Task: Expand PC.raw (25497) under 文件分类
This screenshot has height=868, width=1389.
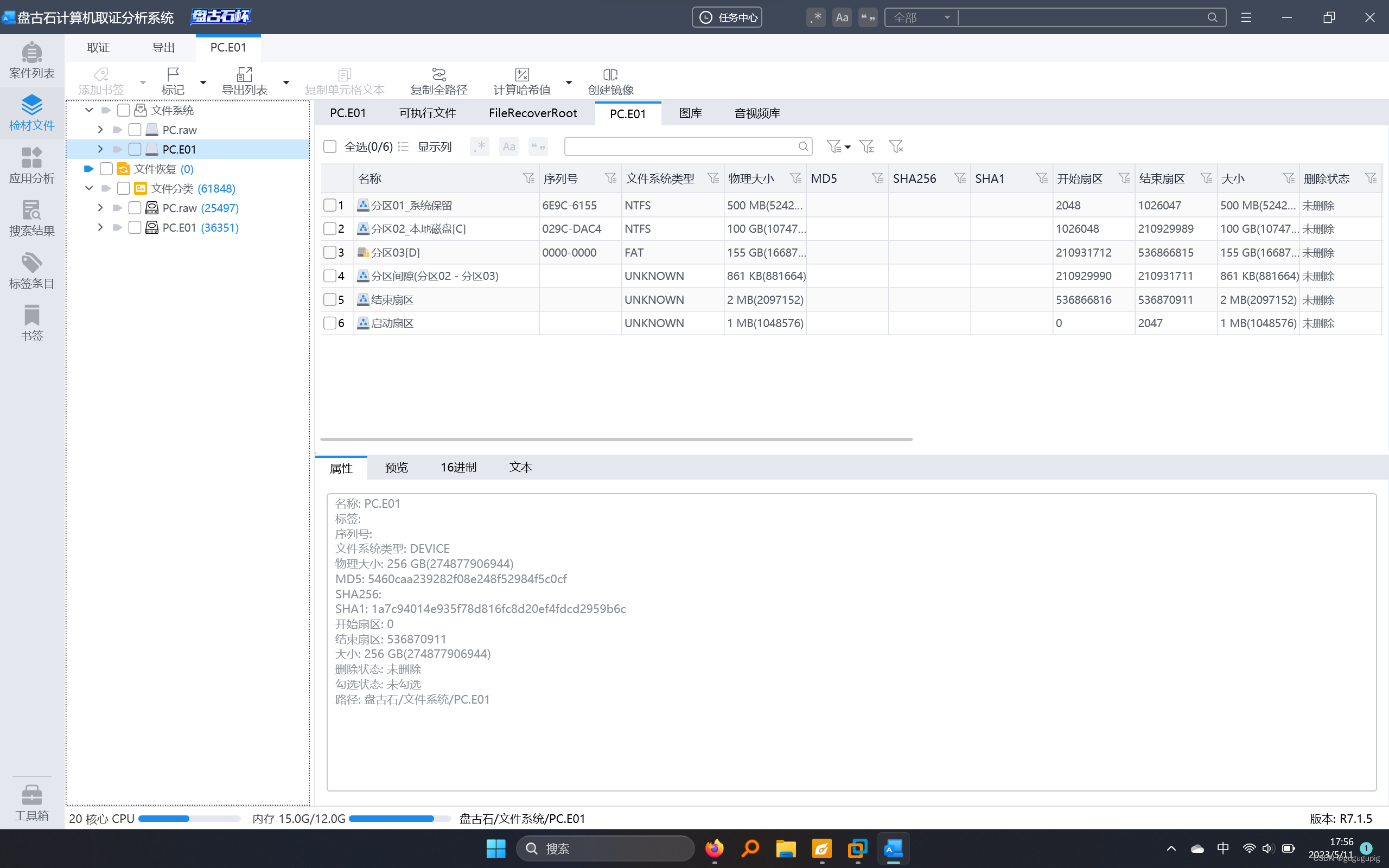Action: [x=100, y=208]
